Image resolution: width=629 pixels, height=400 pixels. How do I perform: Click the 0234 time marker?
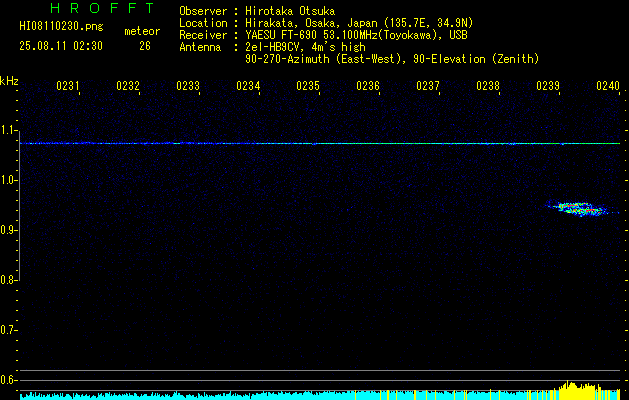point(248,86)
